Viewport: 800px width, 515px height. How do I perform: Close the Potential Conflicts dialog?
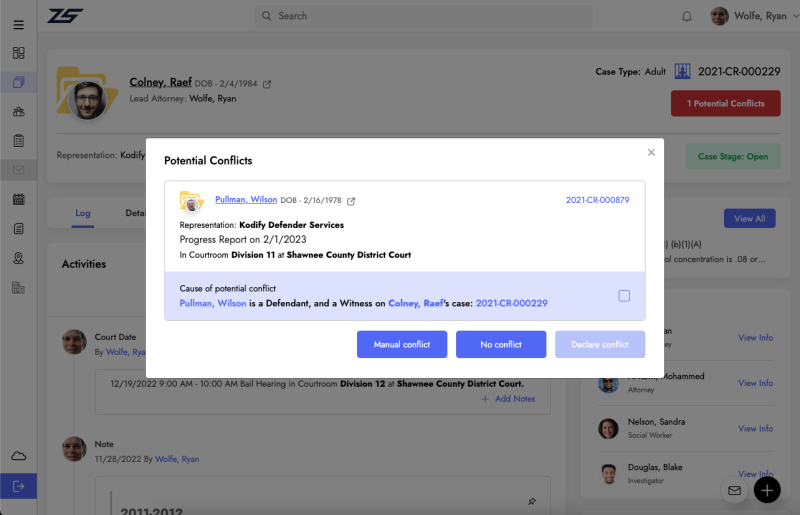tap(651, 153)
